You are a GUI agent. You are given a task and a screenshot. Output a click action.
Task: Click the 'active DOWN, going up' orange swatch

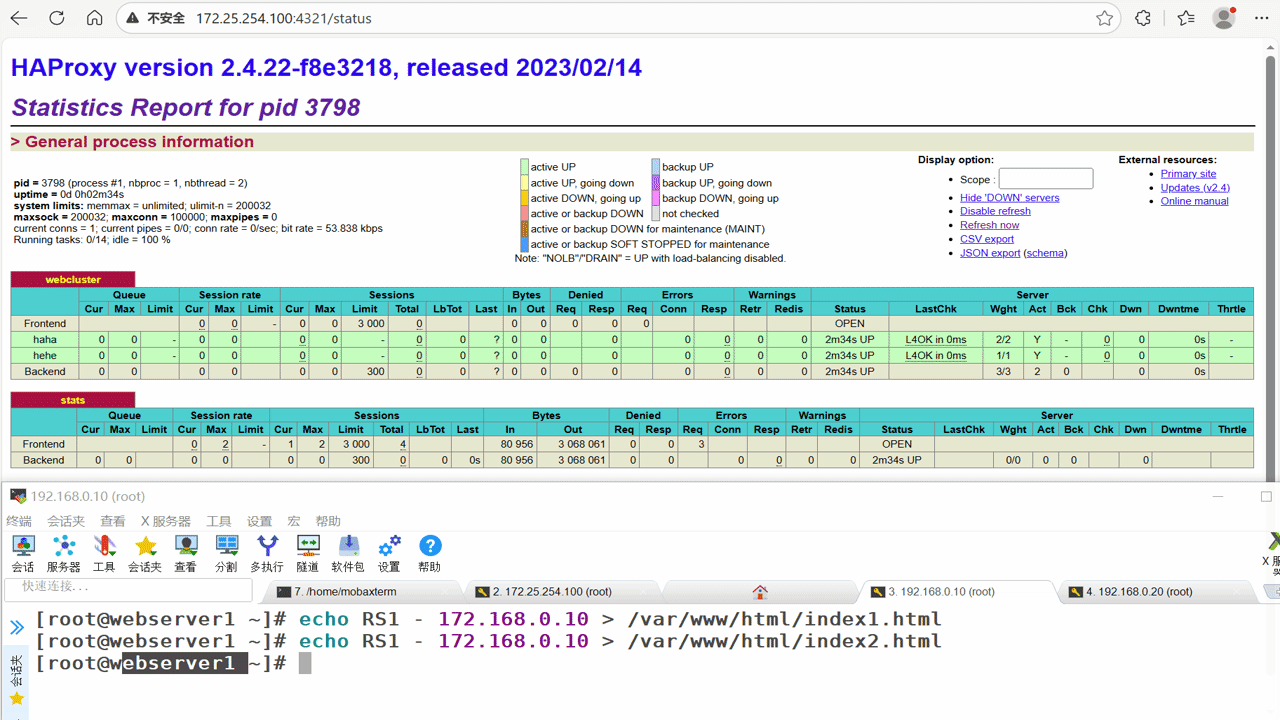coord(524,198)
